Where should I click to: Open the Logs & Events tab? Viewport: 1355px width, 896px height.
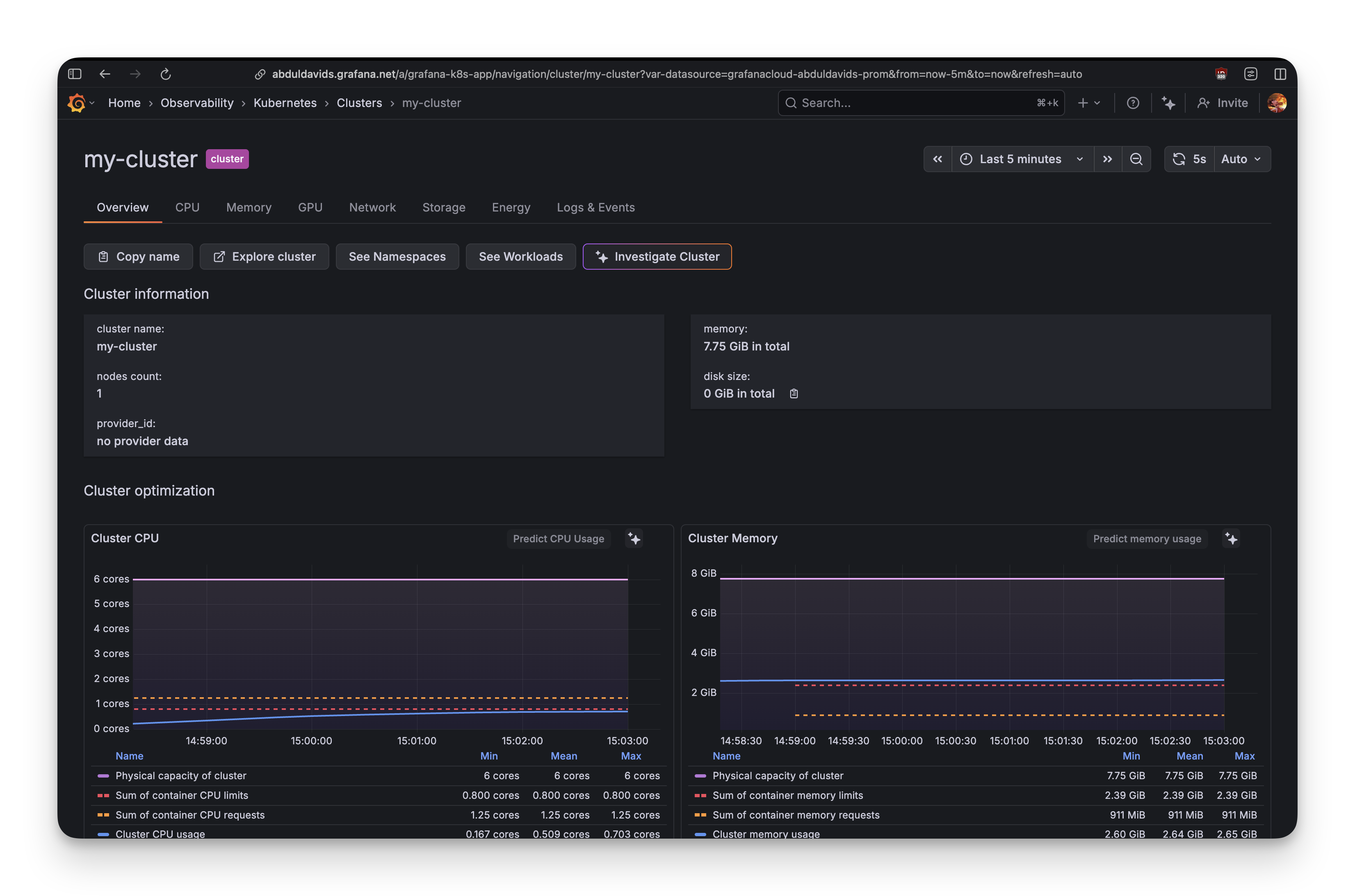pyautogui.click(x=596, y=207)
